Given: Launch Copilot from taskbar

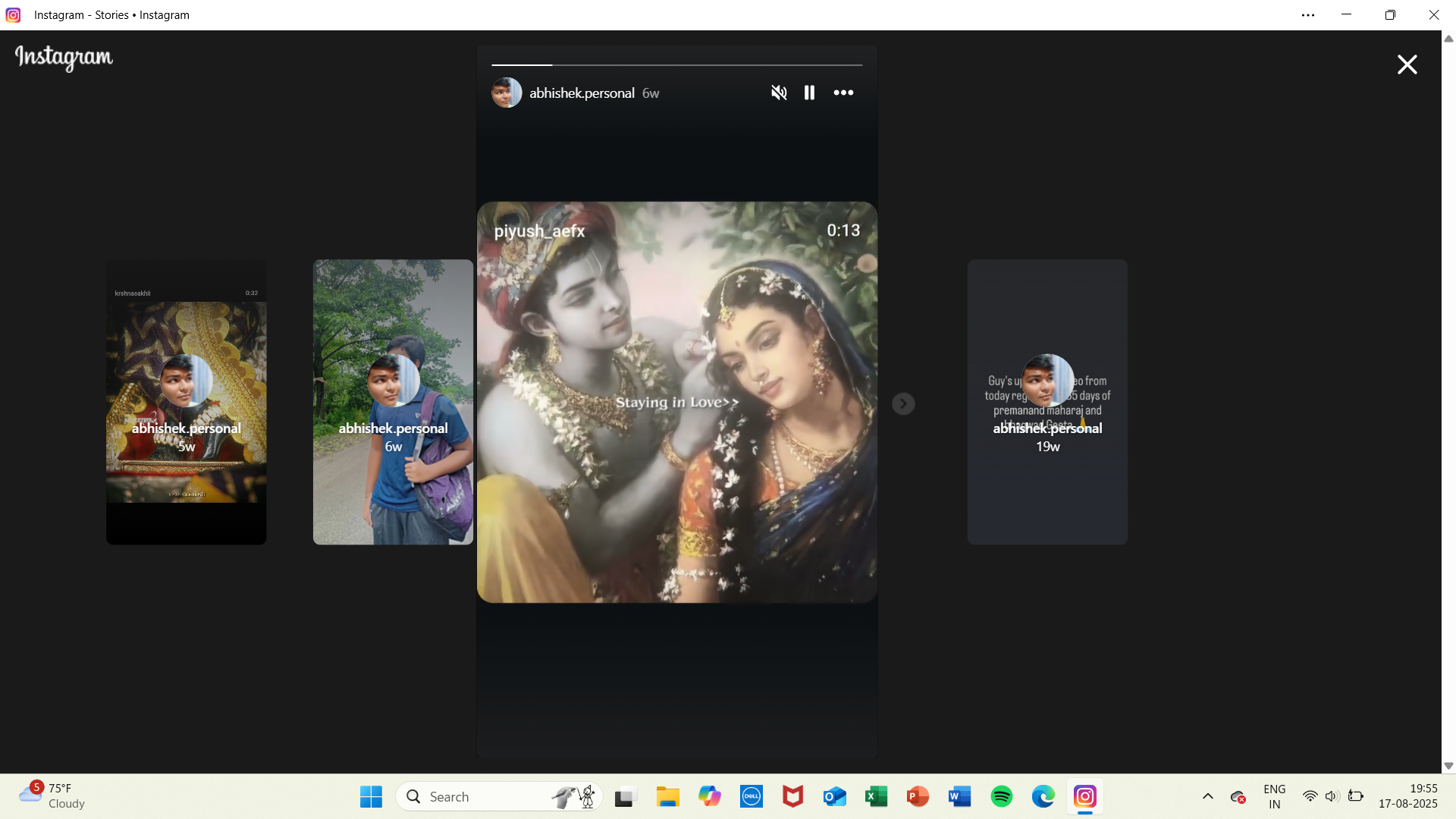Looking at the screenshot, I should tap(710, 797).
